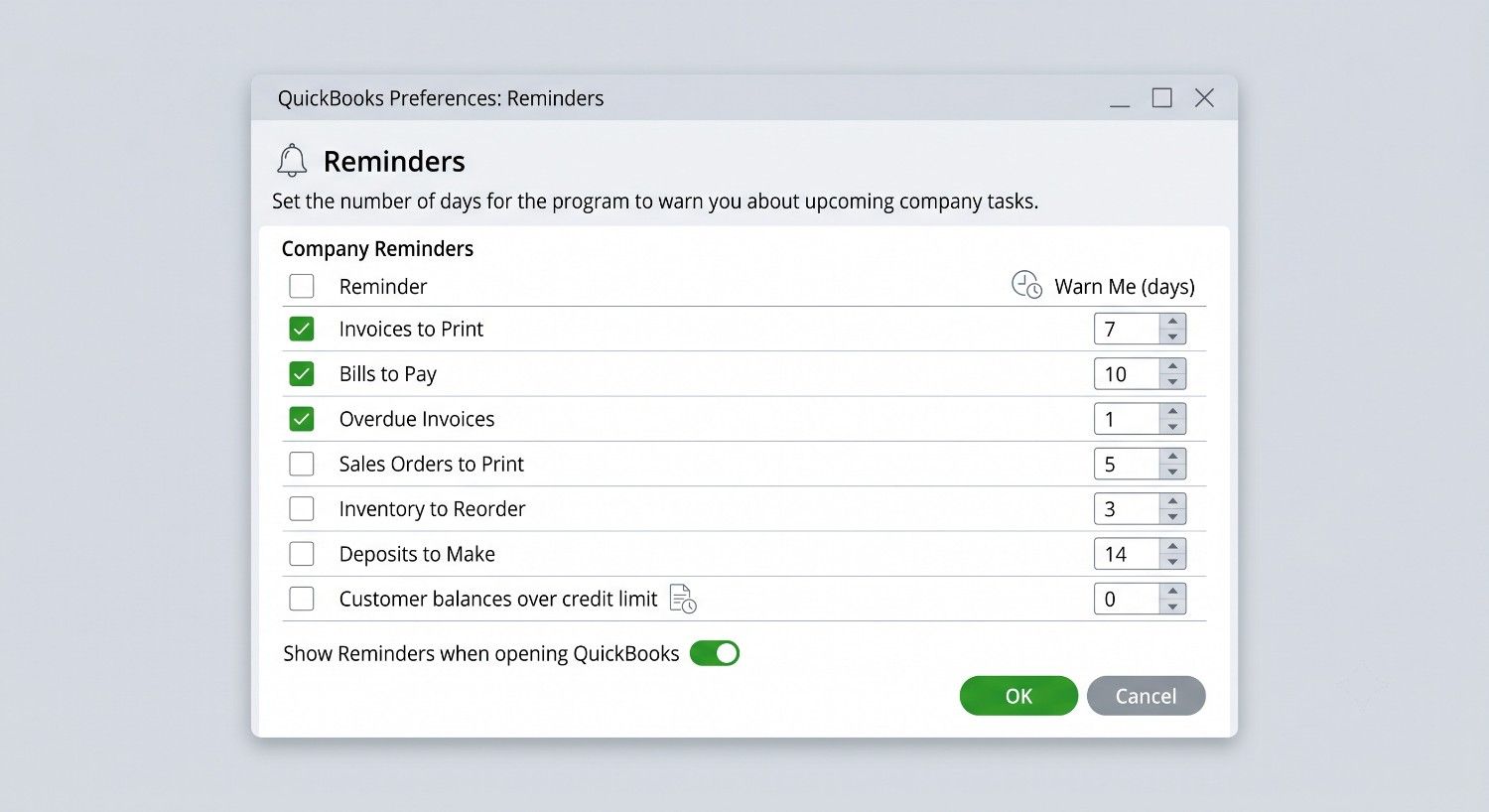Select Customer balances over credit limit label

(498, 599)
